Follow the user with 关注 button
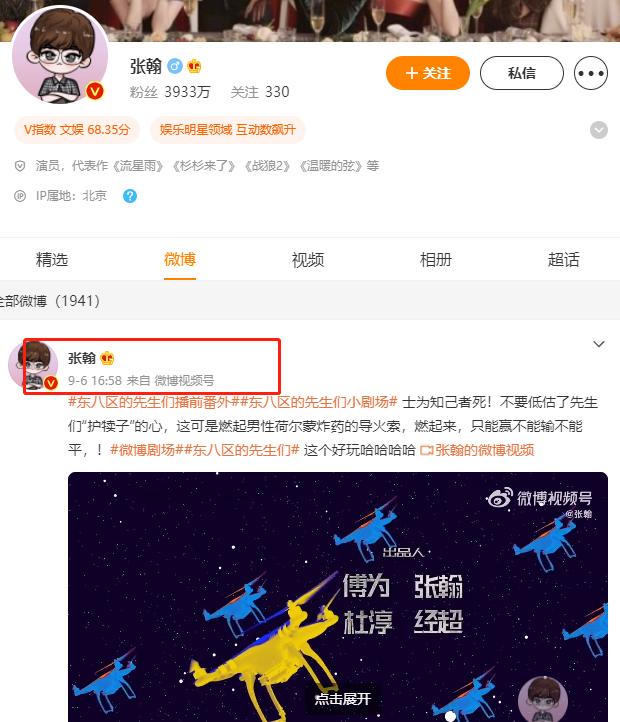Screen dimensions: 620x722 point(428,73)
